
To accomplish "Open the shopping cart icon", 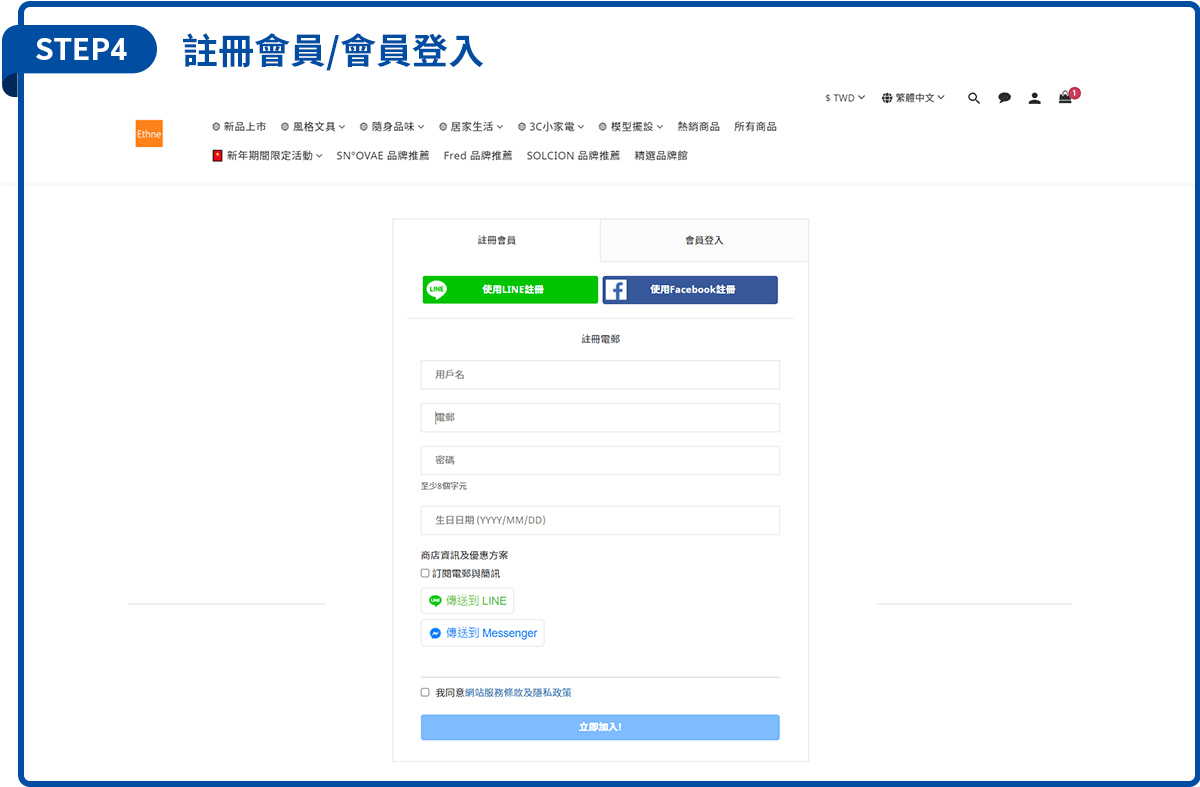I will point(1065,98).
